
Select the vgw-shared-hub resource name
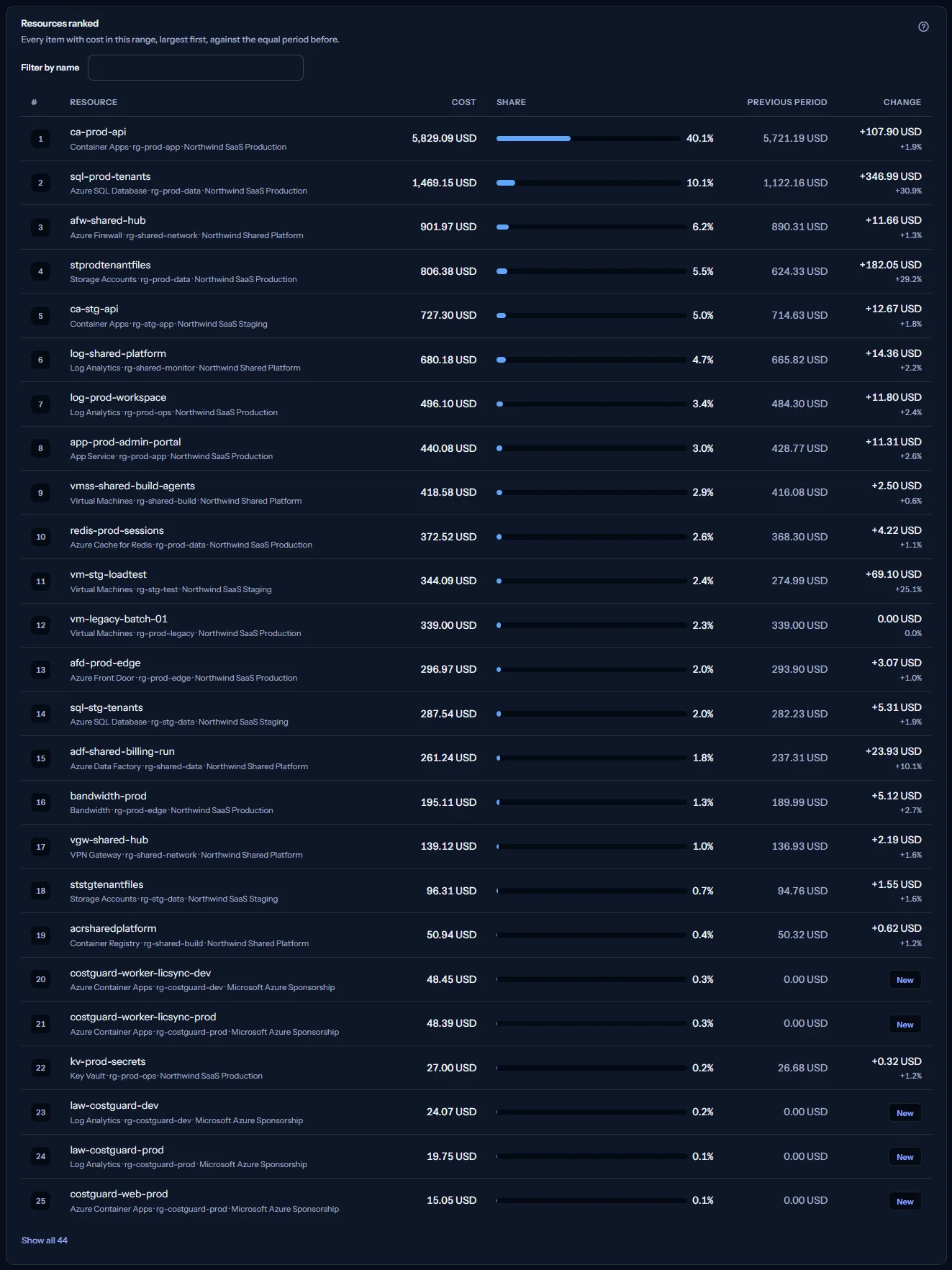pos(109,840)
